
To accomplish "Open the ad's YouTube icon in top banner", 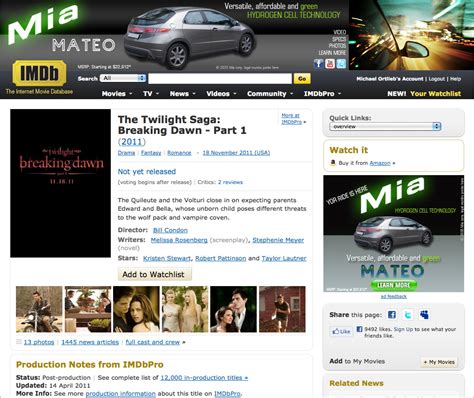I will (x=330, y=63).
